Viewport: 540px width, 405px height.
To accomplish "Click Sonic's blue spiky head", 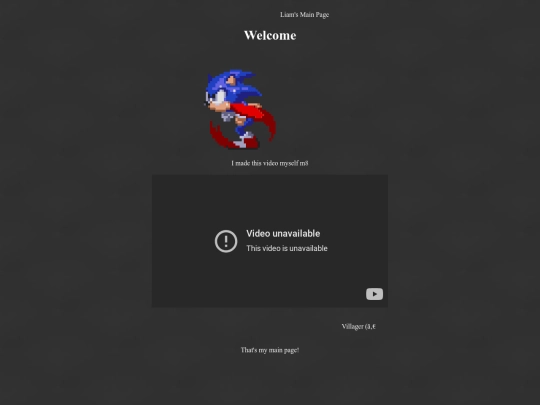I will click(231, 86).
